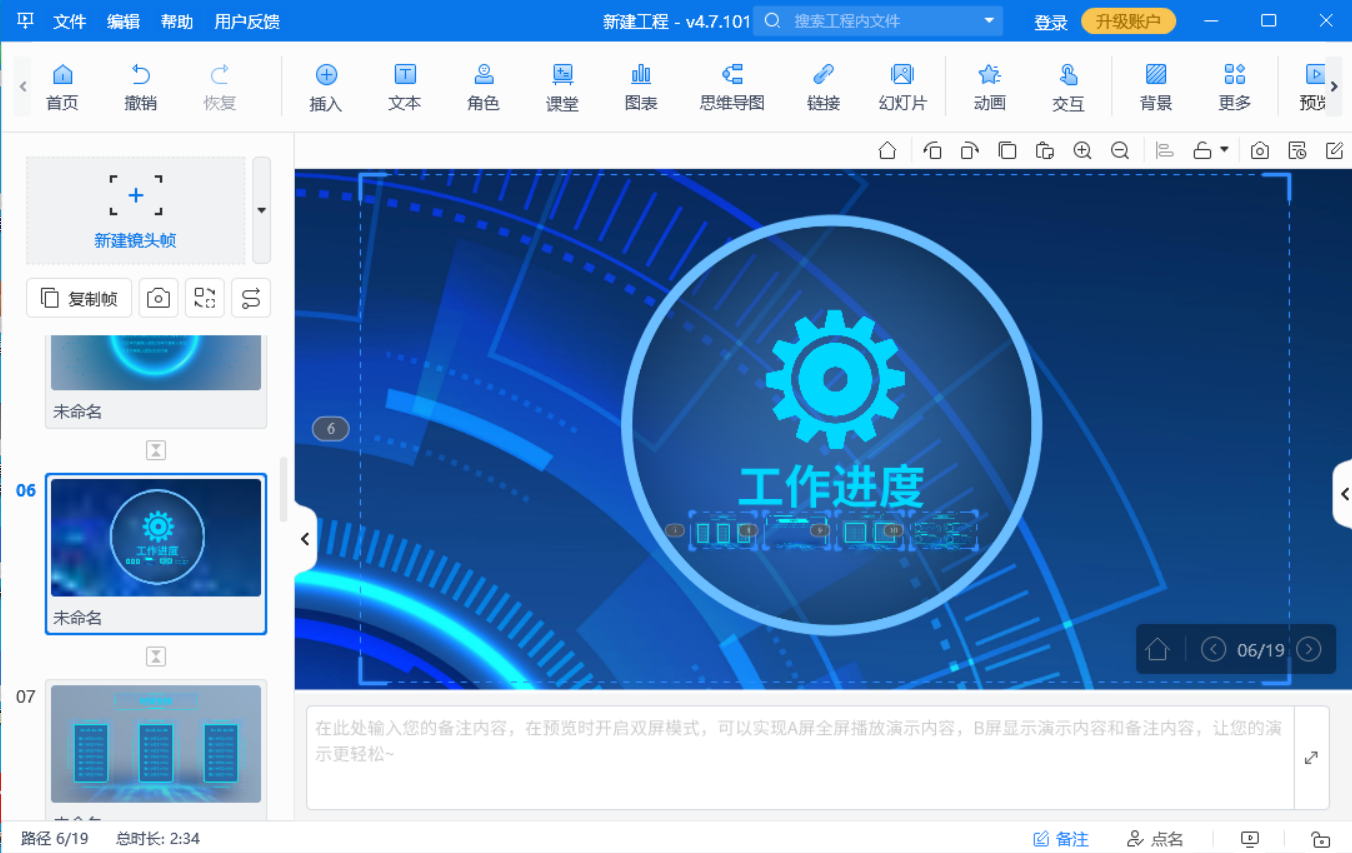Rotate counterclockwise with the canvas toolbar icon
This screenshot has width=1352, height=853.
pos(933,151)
